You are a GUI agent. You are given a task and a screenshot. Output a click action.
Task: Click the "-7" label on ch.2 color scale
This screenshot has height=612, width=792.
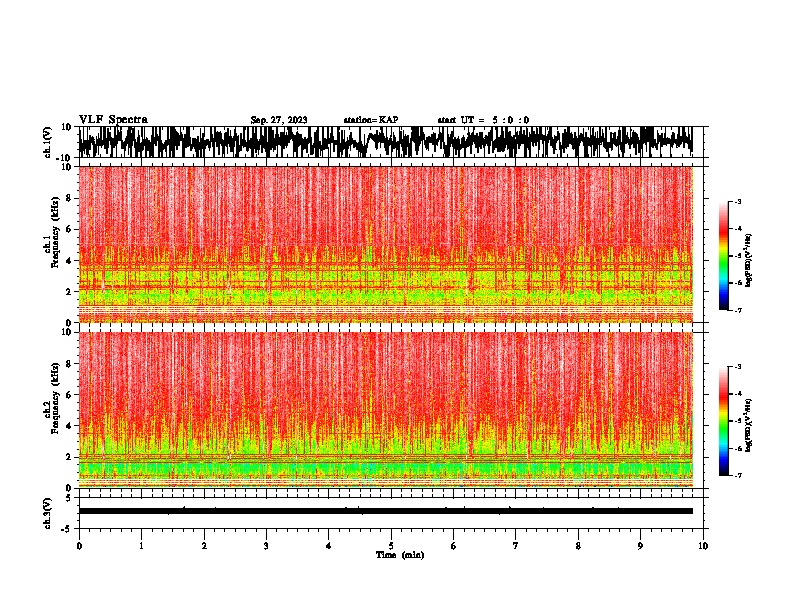coord(737,475)
